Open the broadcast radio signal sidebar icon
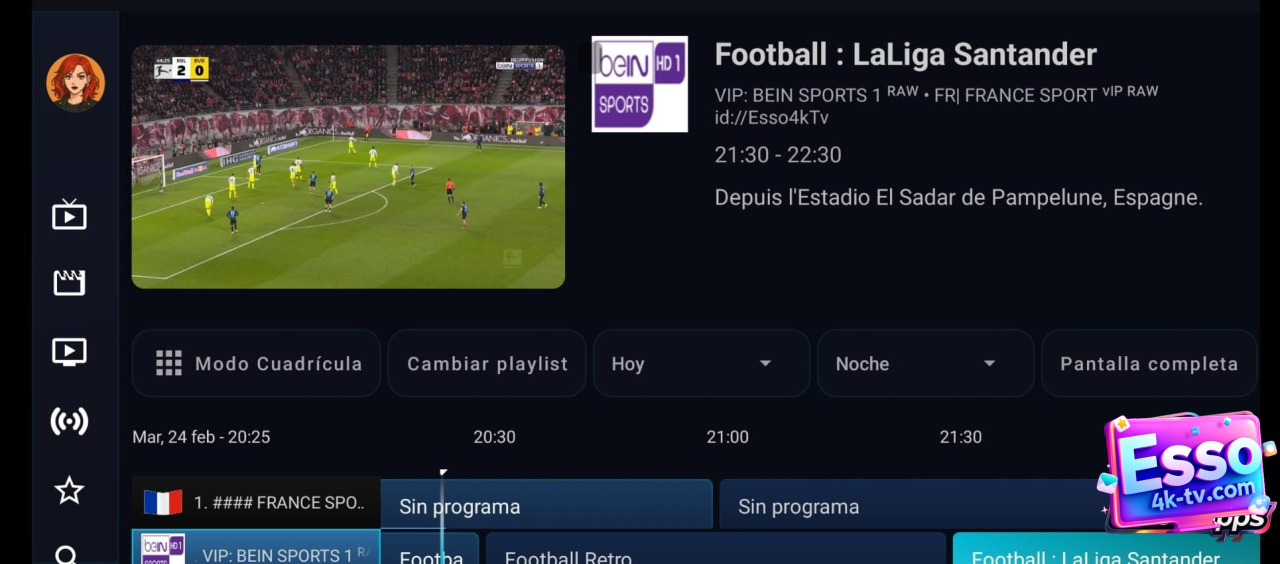 click(69, 421)
